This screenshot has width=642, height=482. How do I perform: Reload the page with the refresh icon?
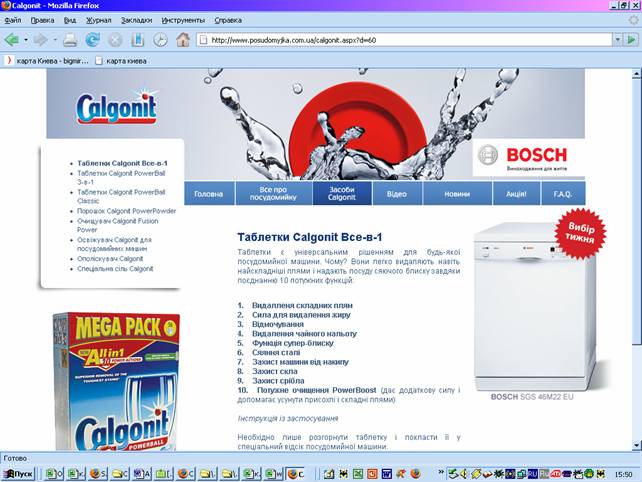pyautogui.click(x=93, y=40)
